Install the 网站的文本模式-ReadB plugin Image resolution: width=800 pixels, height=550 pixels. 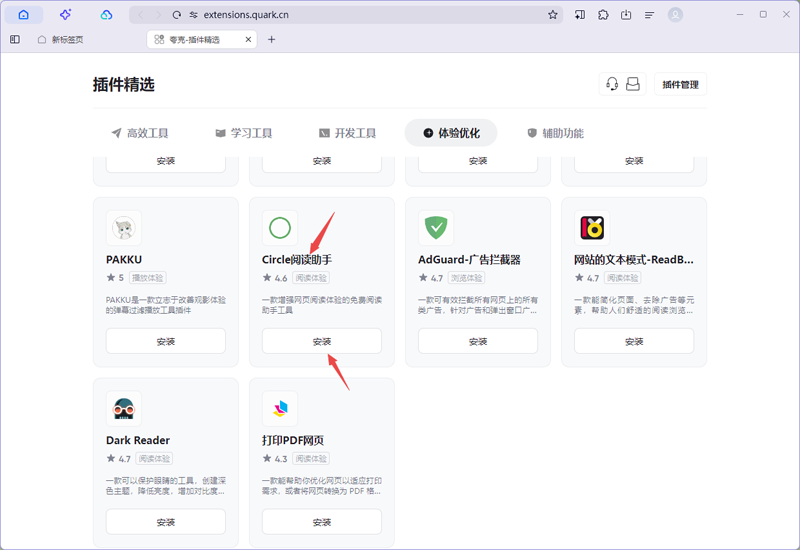[634, 341]
